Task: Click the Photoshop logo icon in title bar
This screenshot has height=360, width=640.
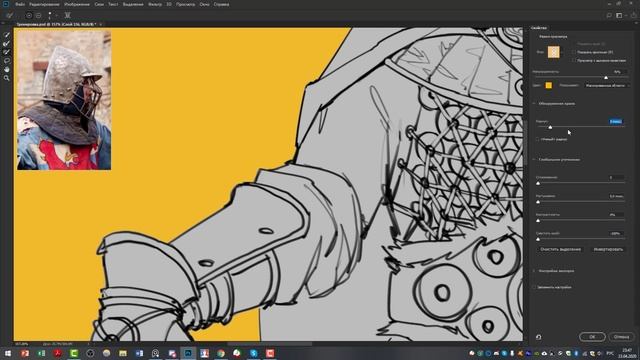Action: (6, 4)
